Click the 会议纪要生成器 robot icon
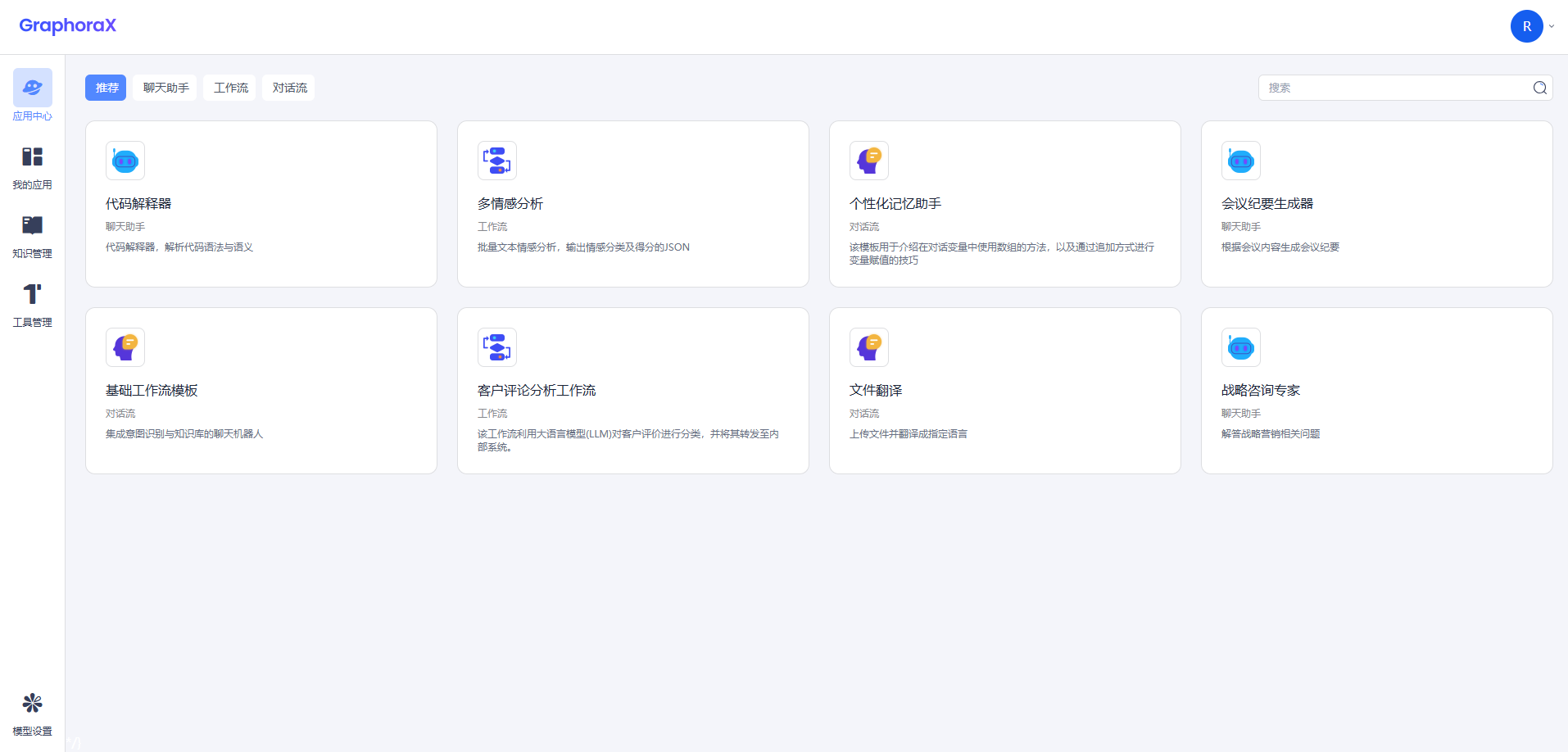1568x752 pixels. [x=1241, y=161]
